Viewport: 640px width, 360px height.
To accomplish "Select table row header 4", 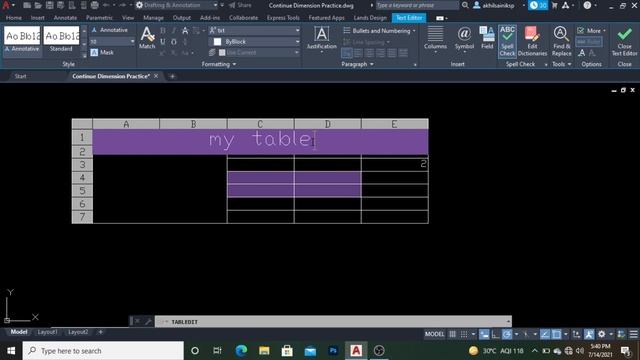I will click(82, 178).
